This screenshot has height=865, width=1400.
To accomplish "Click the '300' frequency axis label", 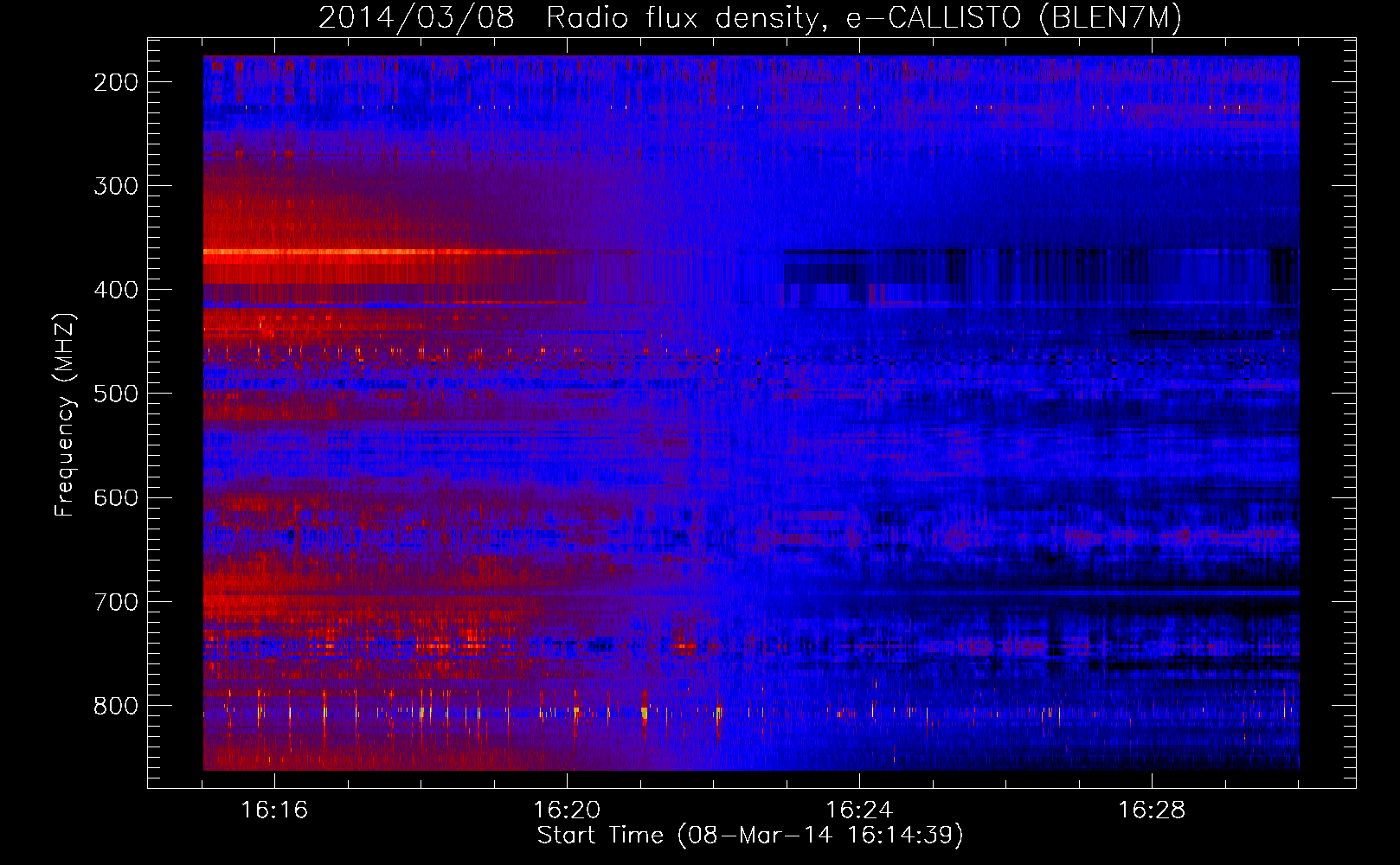I will point(116,186).
